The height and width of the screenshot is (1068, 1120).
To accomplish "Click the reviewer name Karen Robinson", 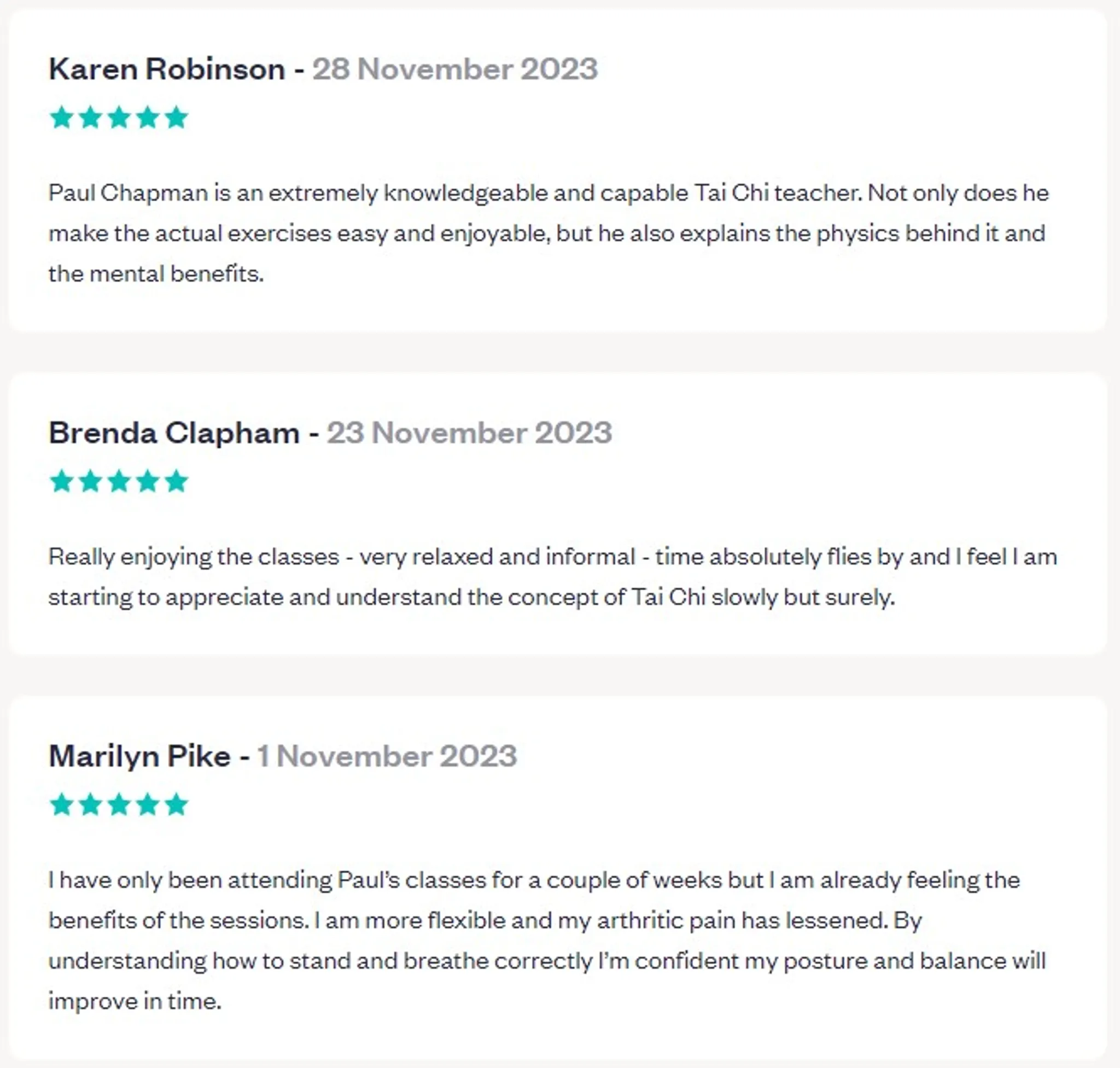I will [167, 69].
